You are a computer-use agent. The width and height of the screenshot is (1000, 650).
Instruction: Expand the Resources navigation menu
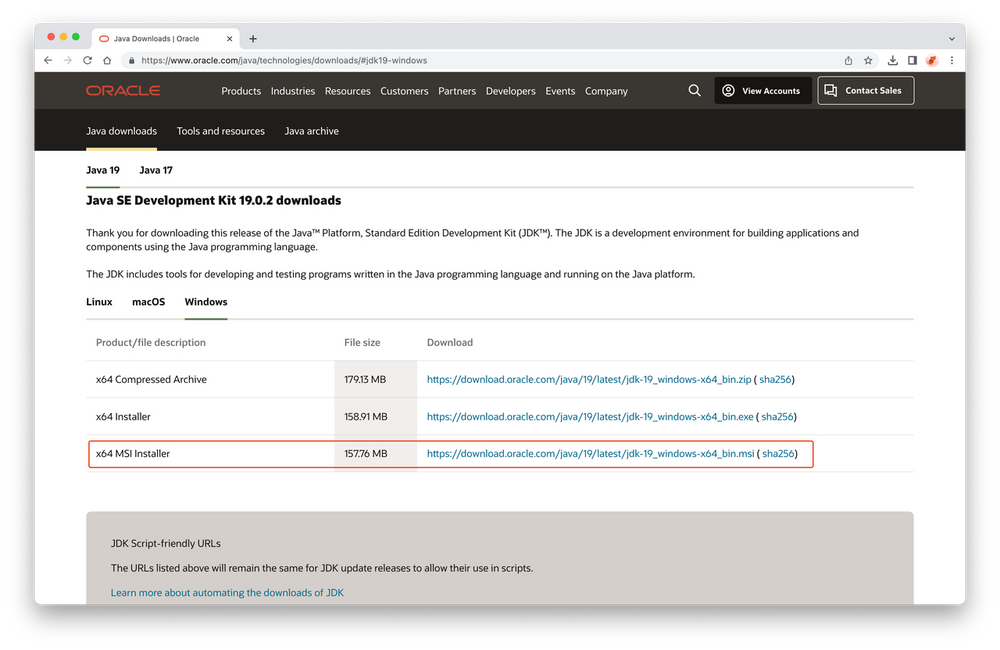347,91
